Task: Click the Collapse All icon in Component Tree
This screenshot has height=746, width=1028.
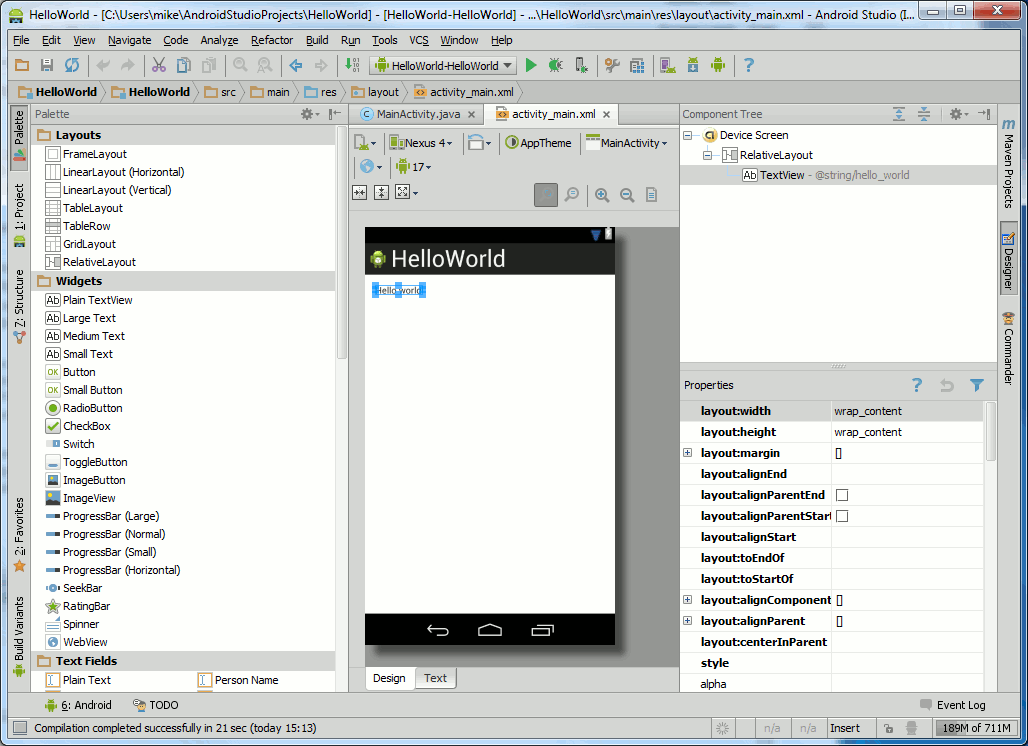Action: click(x=924, y=114)
